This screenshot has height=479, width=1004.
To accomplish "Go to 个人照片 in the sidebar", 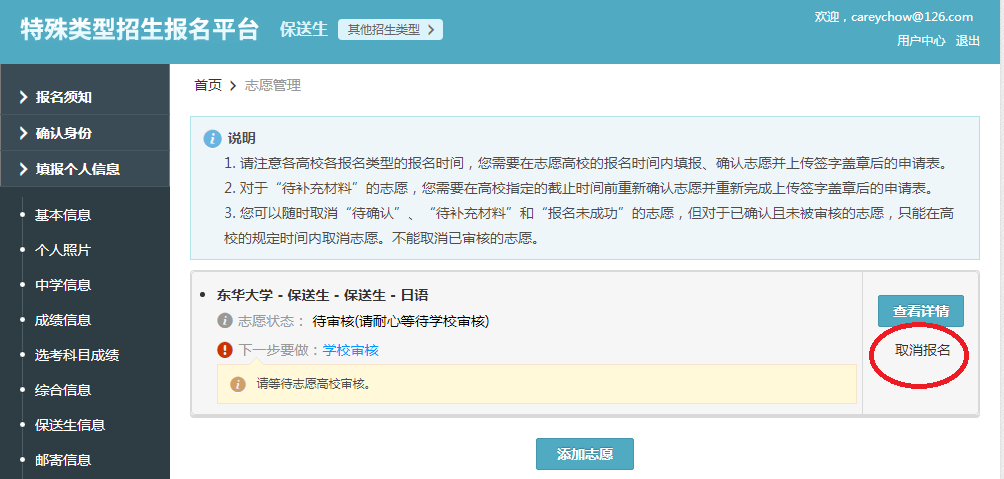I will click(x=63, y=250).
